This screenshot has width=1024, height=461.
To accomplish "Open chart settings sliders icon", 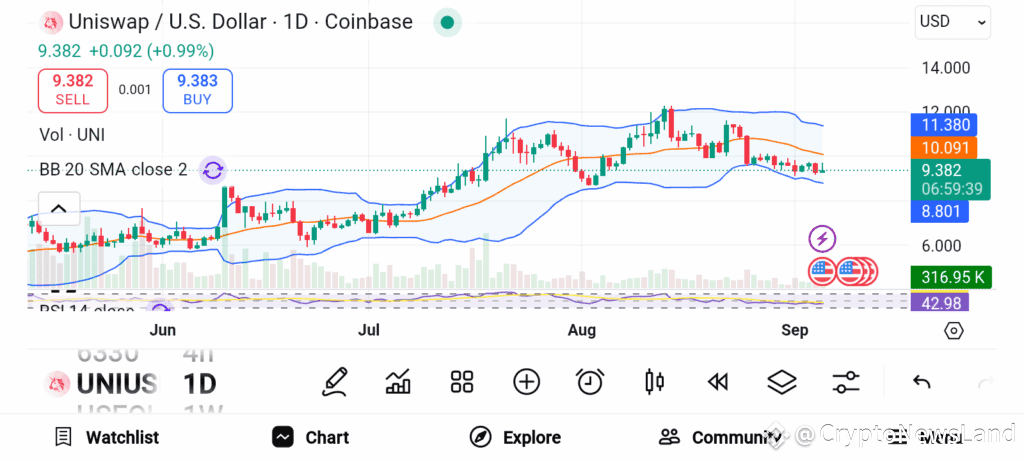I will (846, 382).
